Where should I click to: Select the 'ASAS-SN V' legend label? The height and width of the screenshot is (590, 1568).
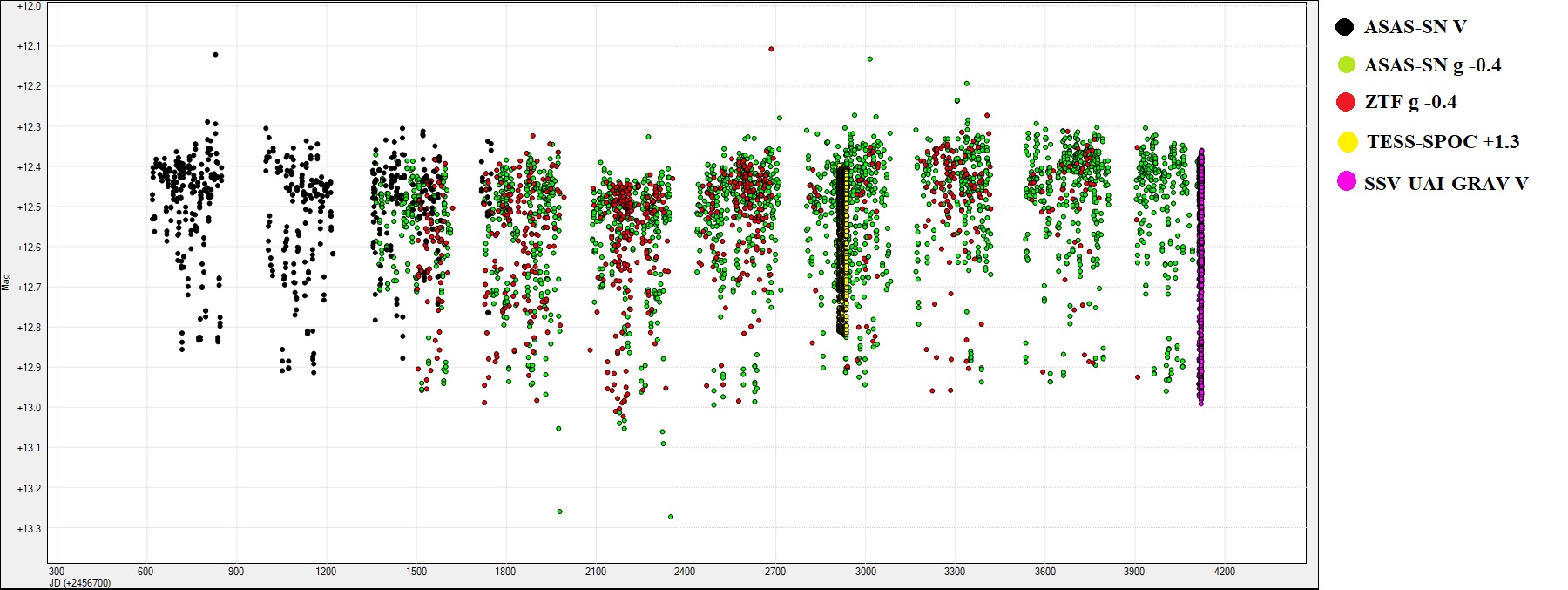1415,27
